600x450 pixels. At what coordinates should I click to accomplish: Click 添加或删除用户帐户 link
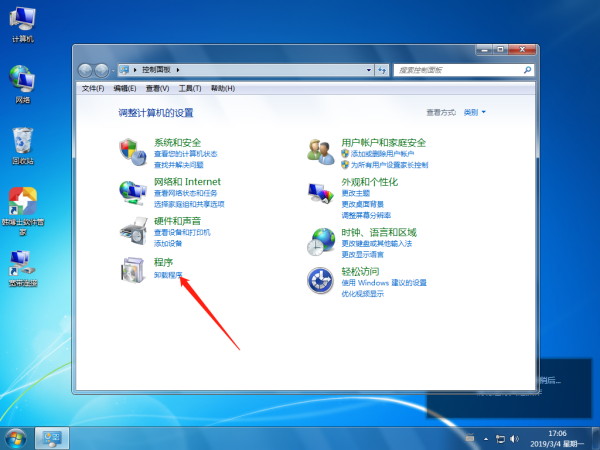click(x=382, y=154)
